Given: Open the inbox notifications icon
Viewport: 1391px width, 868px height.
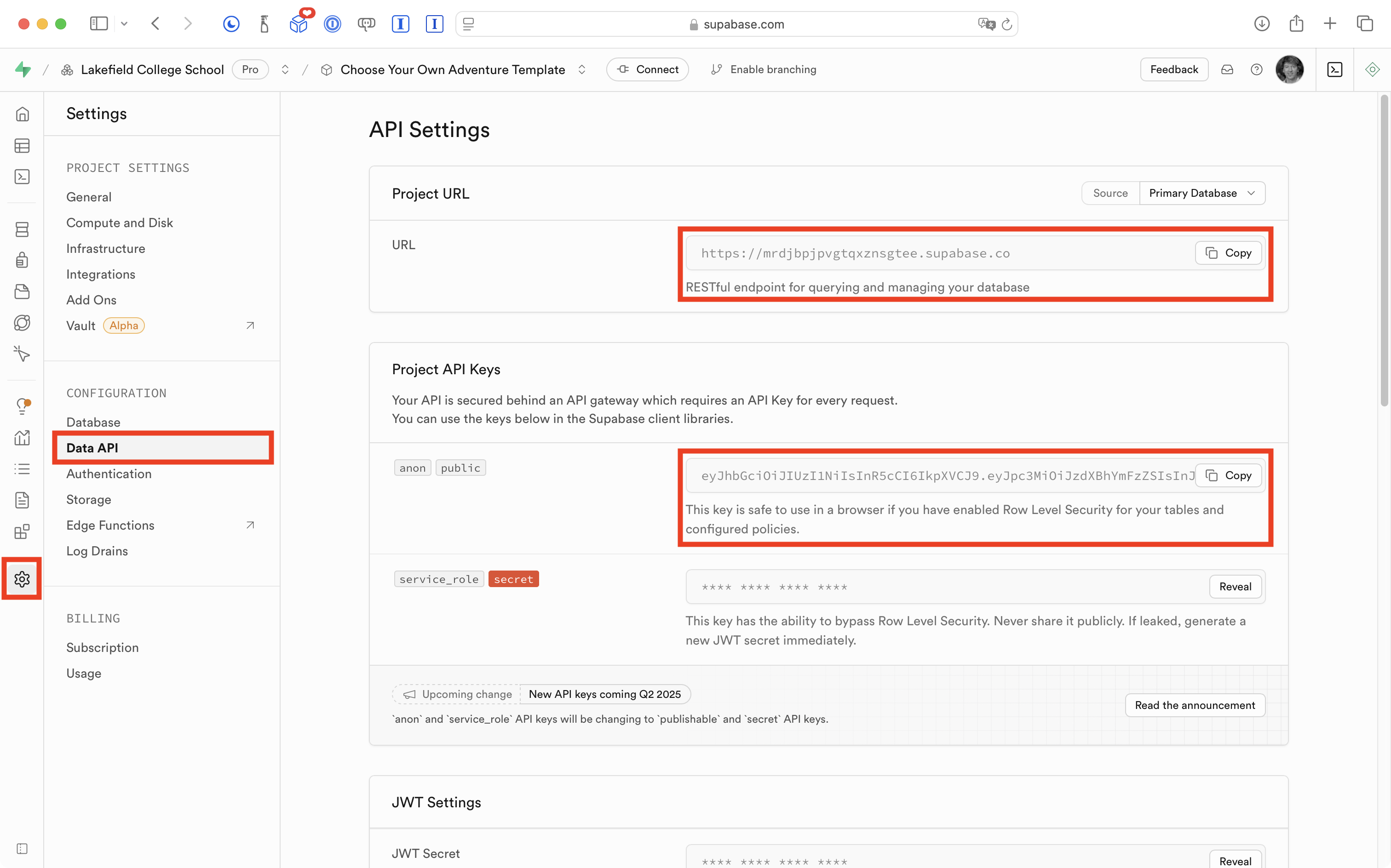Looking at the screenshot, I should [x=1227, y=69].
